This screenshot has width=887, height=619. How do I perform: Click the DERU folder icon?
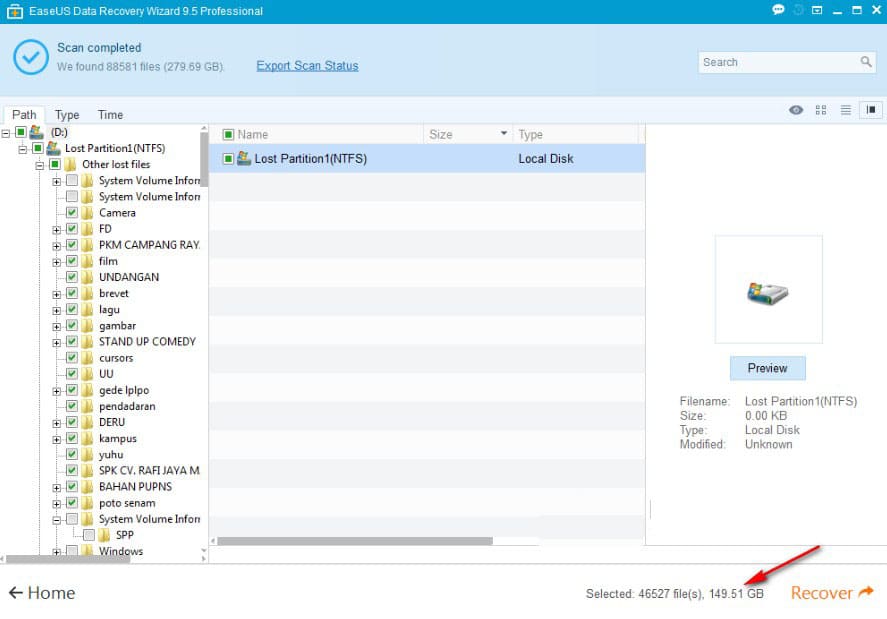click(87, 423)
